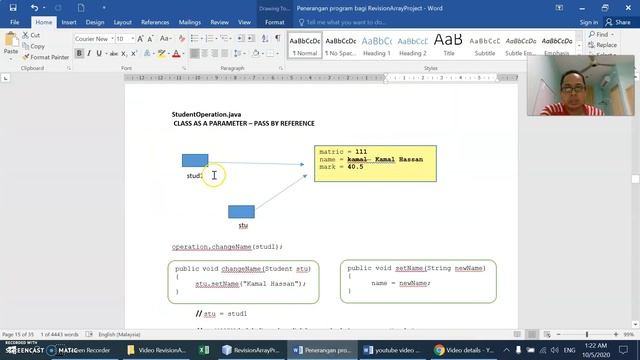Select the yellow matric text box
Image resolution: width=640 pixels, height=360 pixels.
[x=375, y=163]
